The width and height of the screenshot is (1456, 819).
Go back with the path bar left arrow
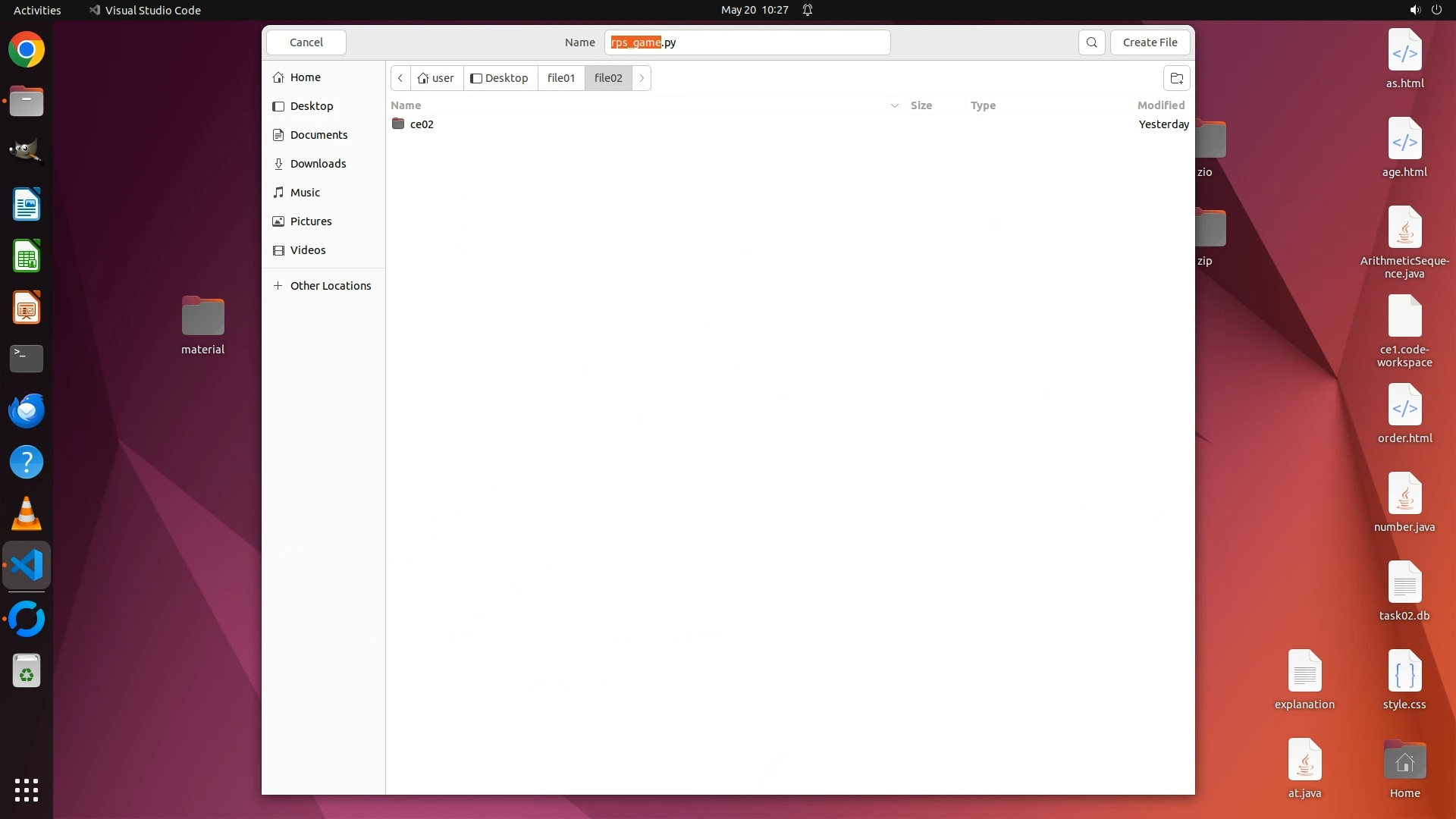click(400, 78)
